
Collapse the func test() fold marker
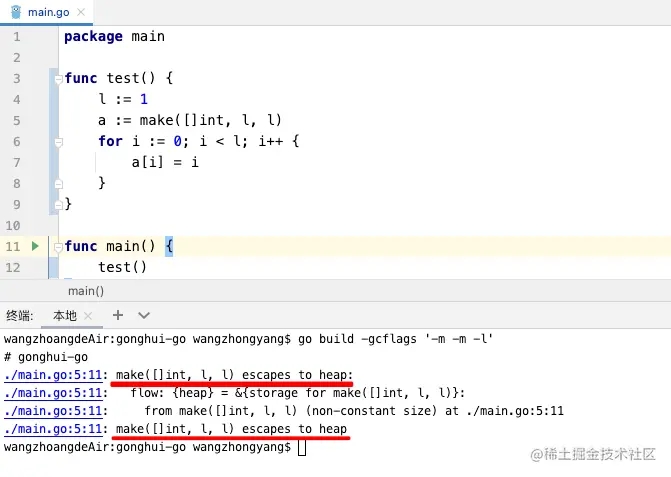tap(59, 79)
